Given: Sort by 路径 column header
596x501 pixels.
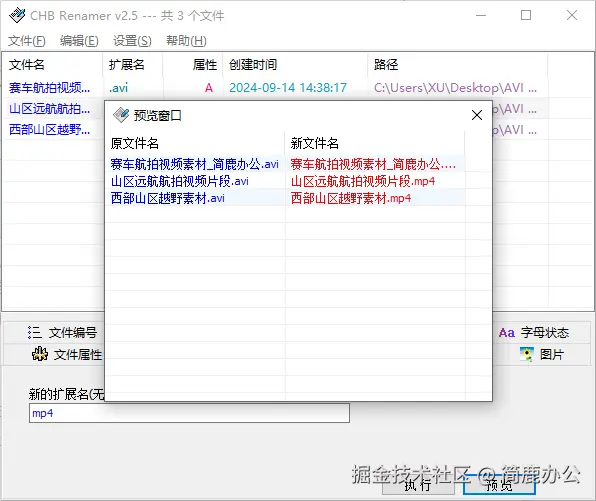Looking at the screenshot, I should pyautogui.click(x=458, y=65).
